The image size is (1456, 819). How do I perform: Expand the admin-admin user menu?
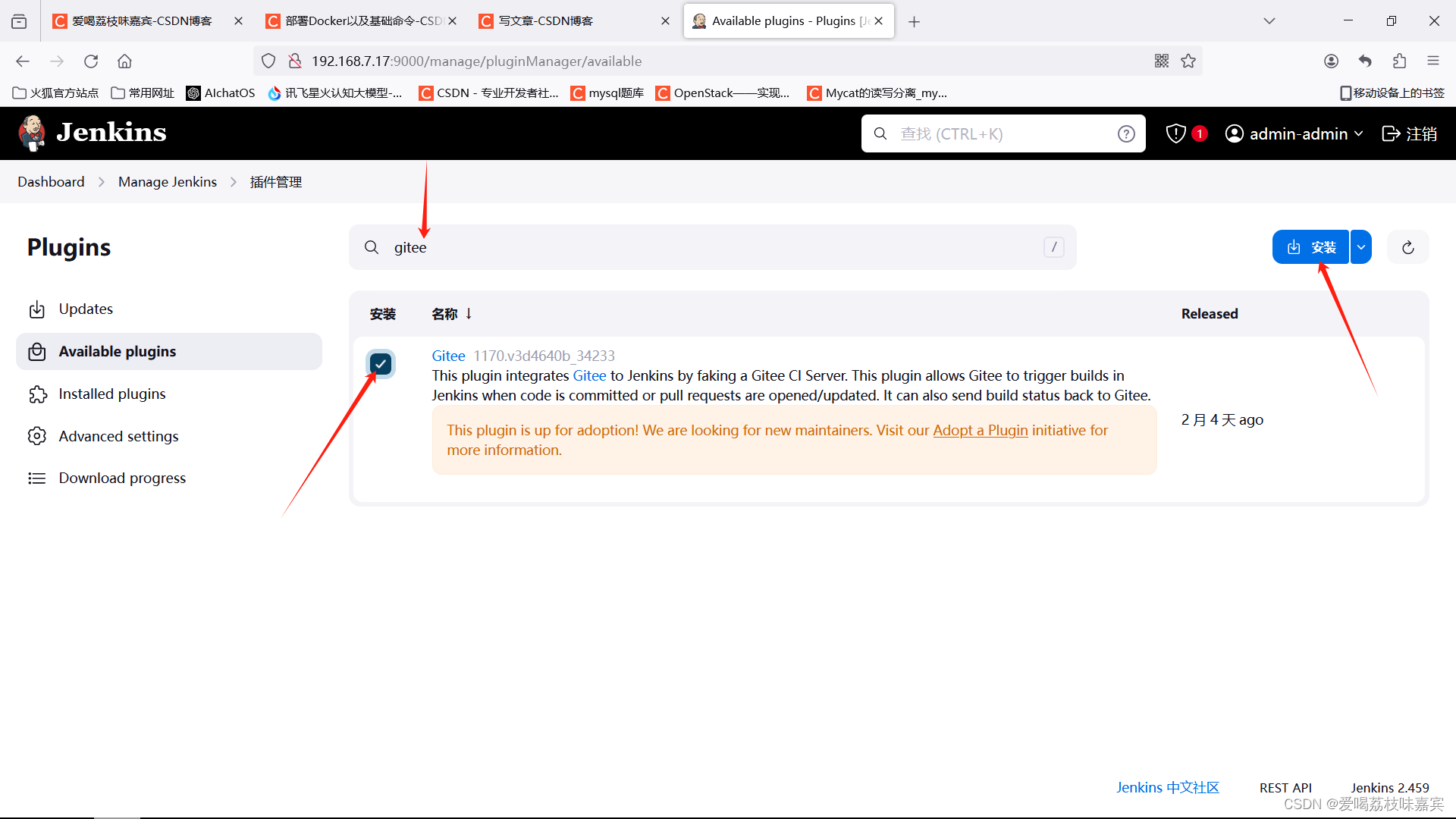(1294, 133)
